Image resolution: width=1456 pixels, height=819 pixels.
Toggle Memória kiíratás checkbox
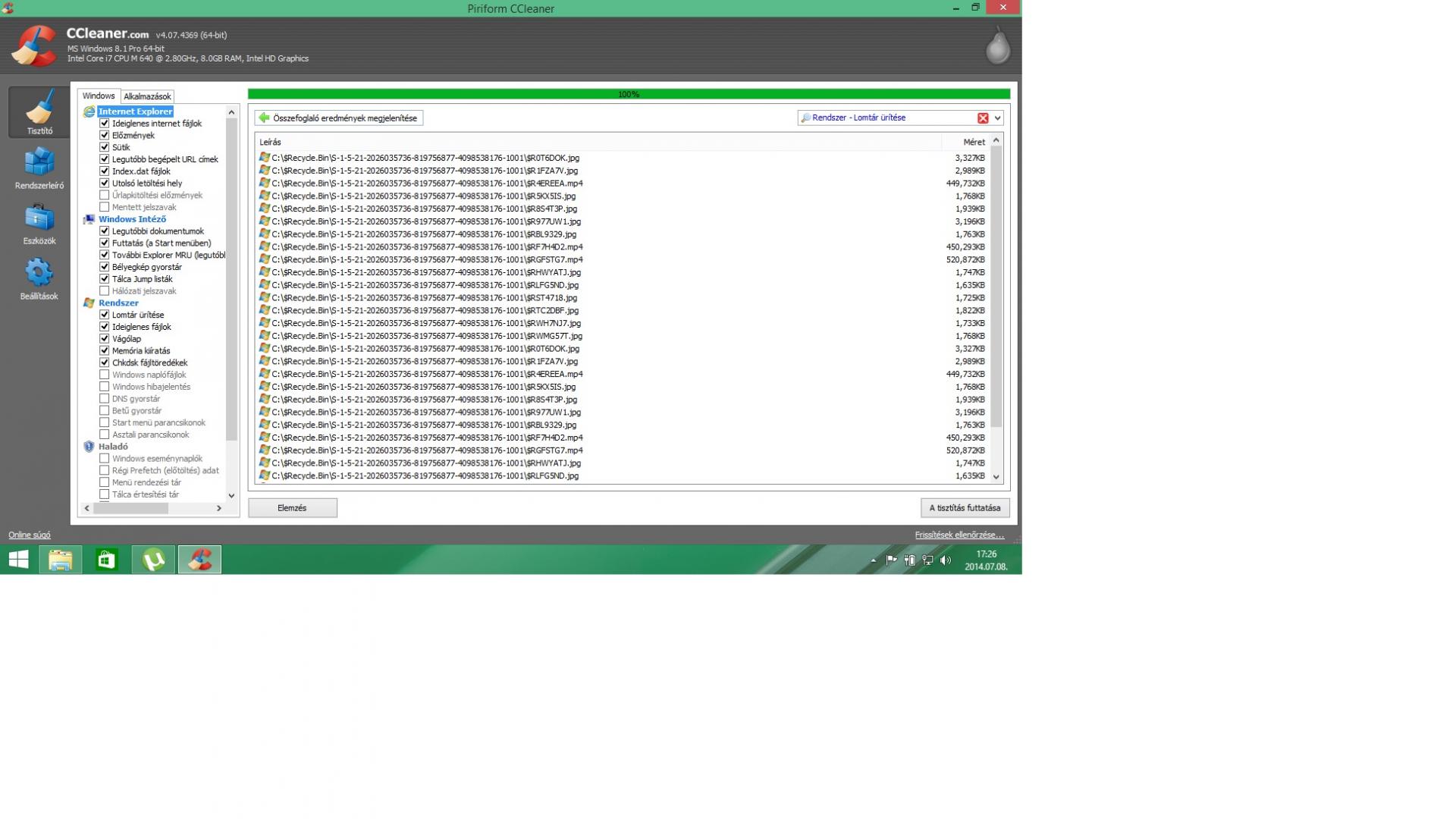pyautogui.click(x=105, y=350)
